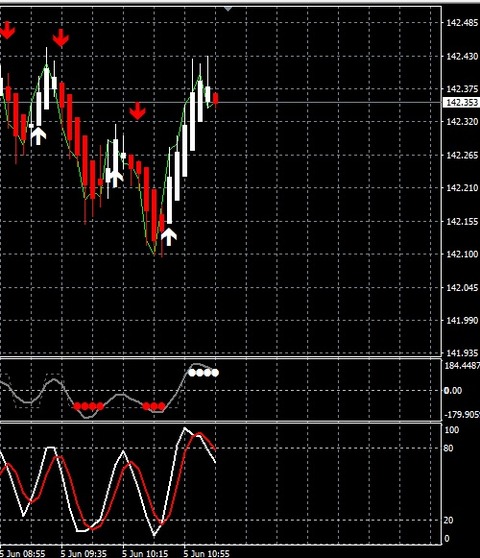Click white buy arrow near the 08:55 candles

pos(38,136)
